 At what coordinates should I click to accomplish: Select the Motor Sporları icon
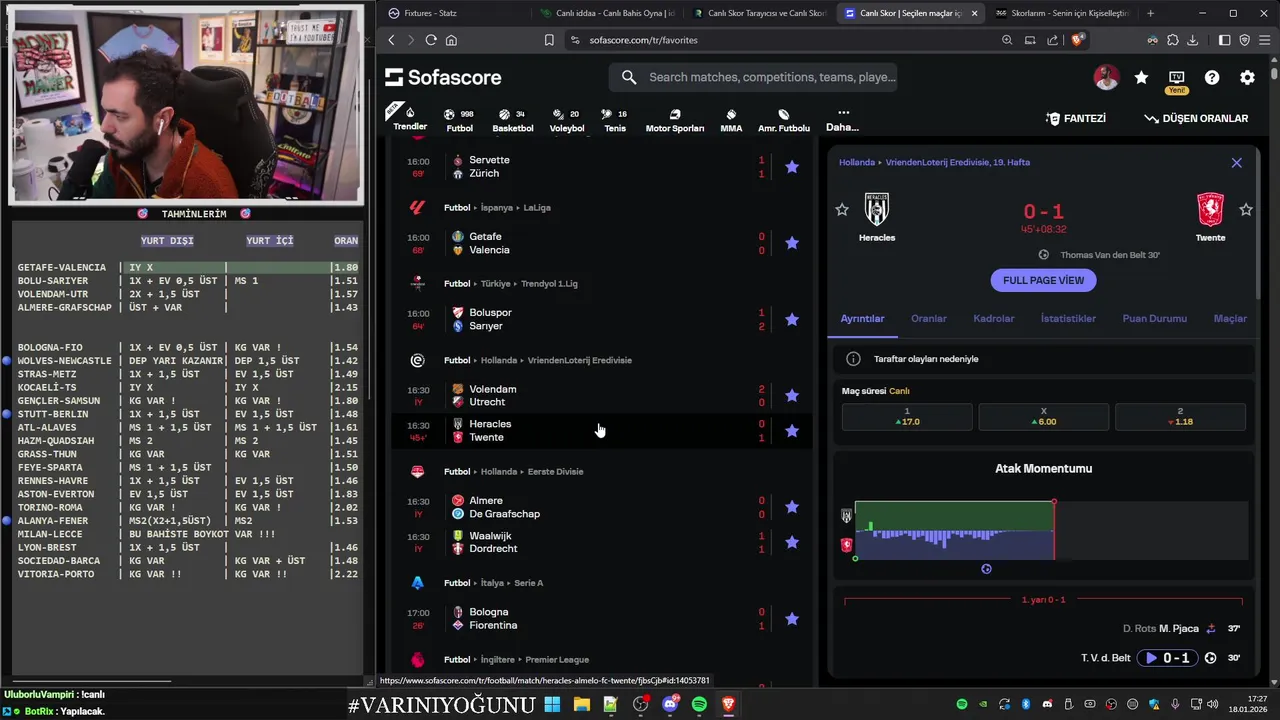point(675,120)
